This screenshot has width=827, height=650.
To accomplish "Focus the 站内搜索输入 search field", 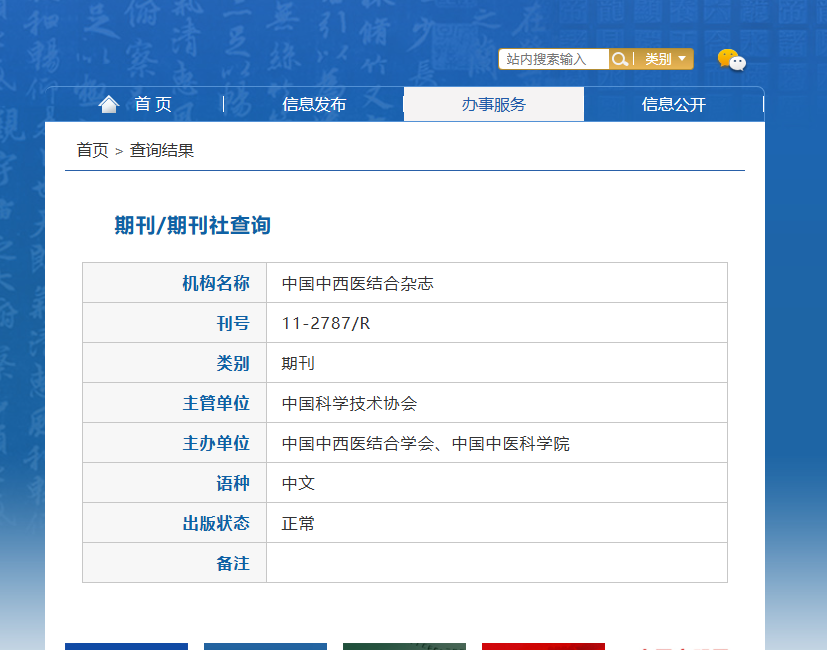I will click(554, 59).
